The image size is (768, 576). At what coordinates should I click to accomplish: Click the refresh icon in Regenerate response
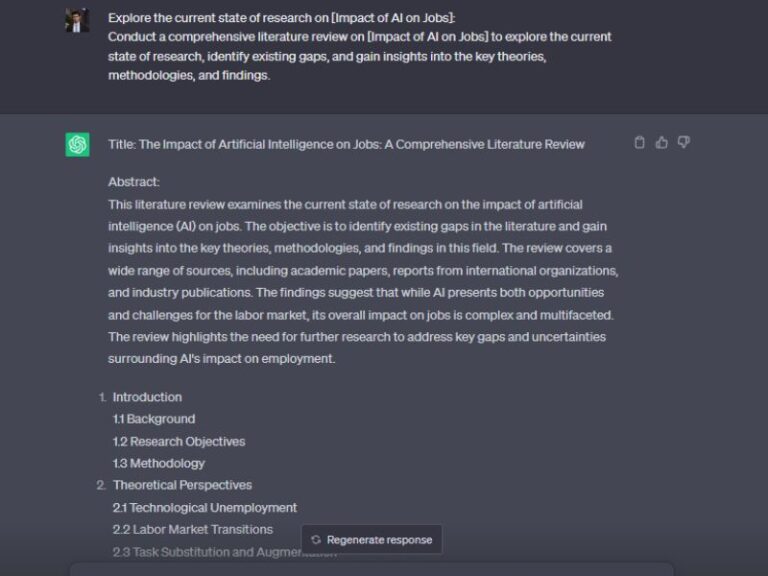pos(316,540)
